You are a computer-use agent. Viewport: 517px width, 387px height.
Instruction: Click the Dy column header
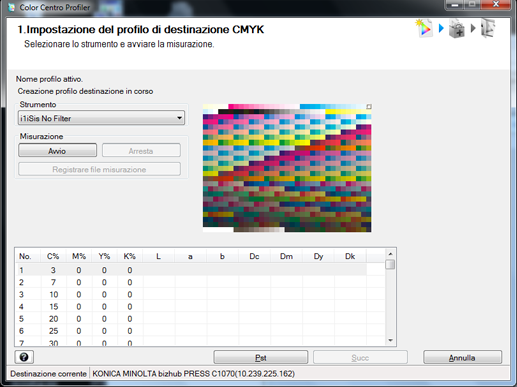click(x=318, y=256)
